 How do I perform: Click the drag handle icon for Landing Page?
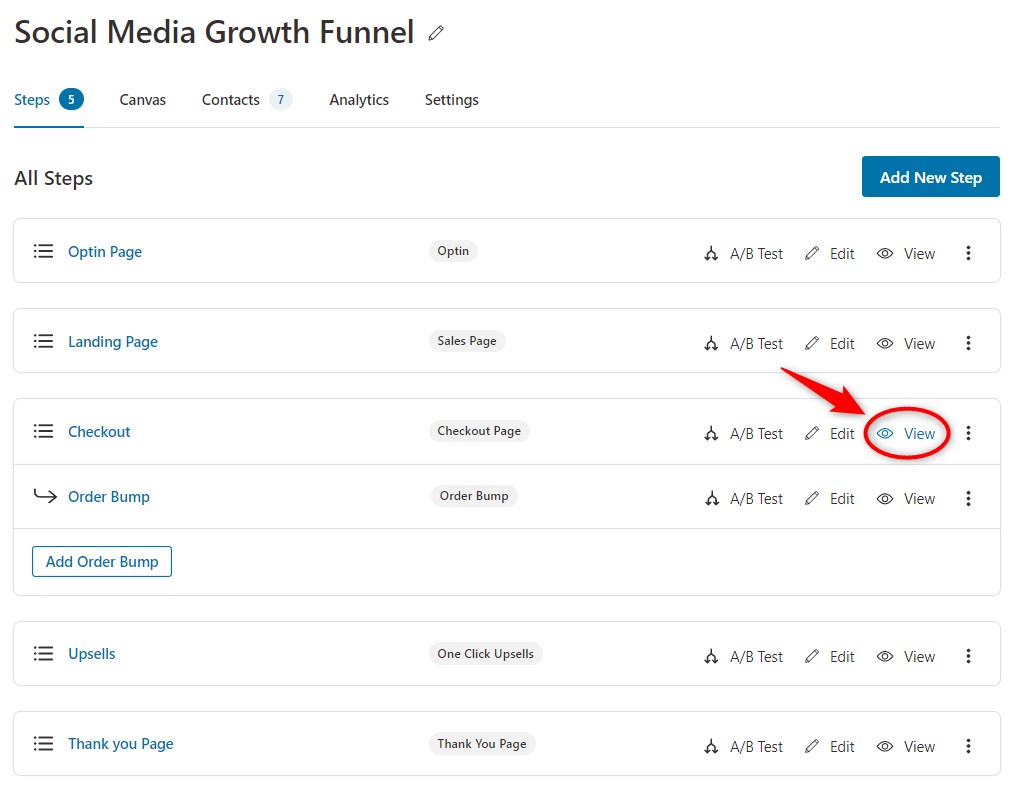coord(43,341)
